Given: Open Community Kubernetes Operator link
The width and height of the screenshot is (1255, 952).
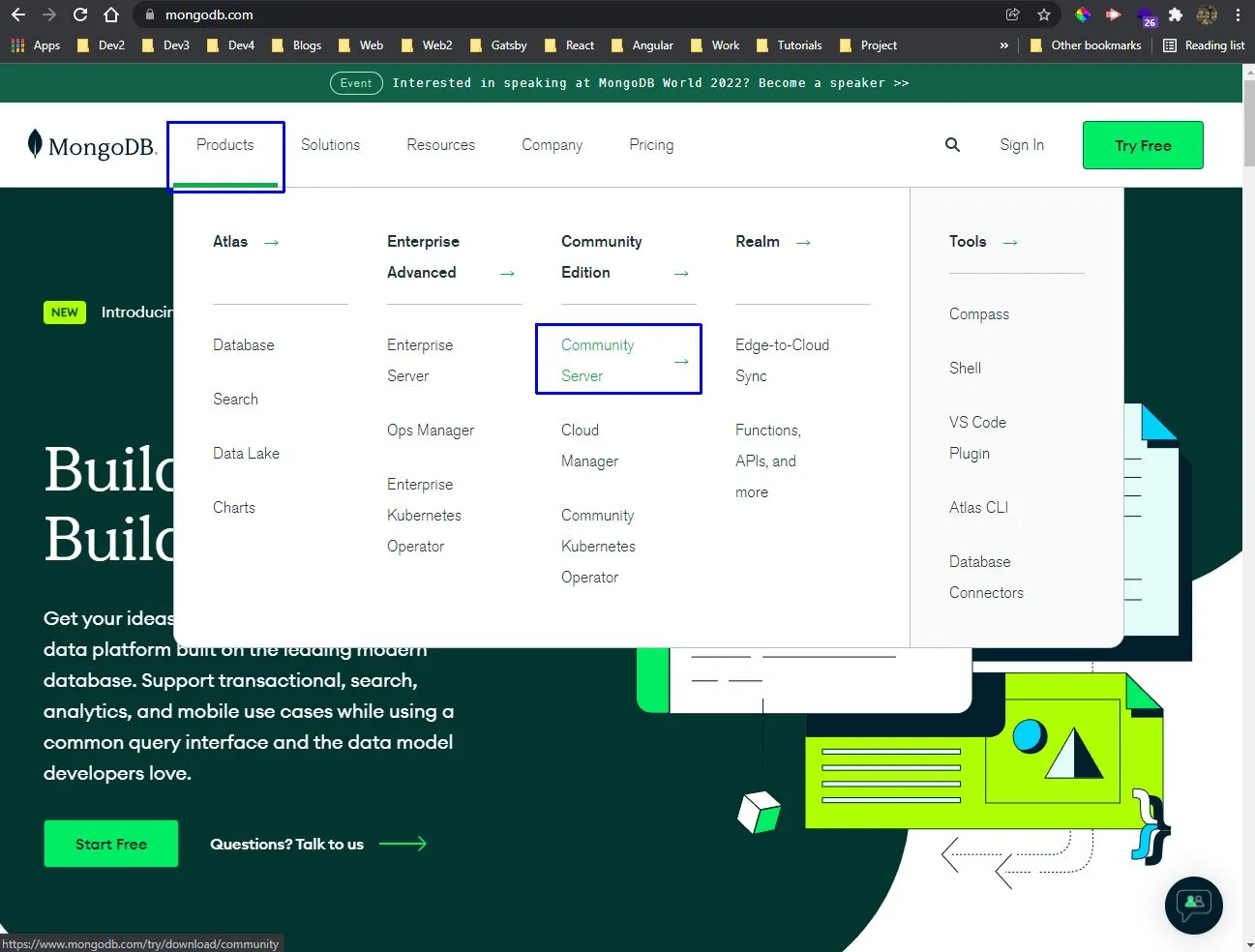Looking at the screenshot, I should 598,547.
